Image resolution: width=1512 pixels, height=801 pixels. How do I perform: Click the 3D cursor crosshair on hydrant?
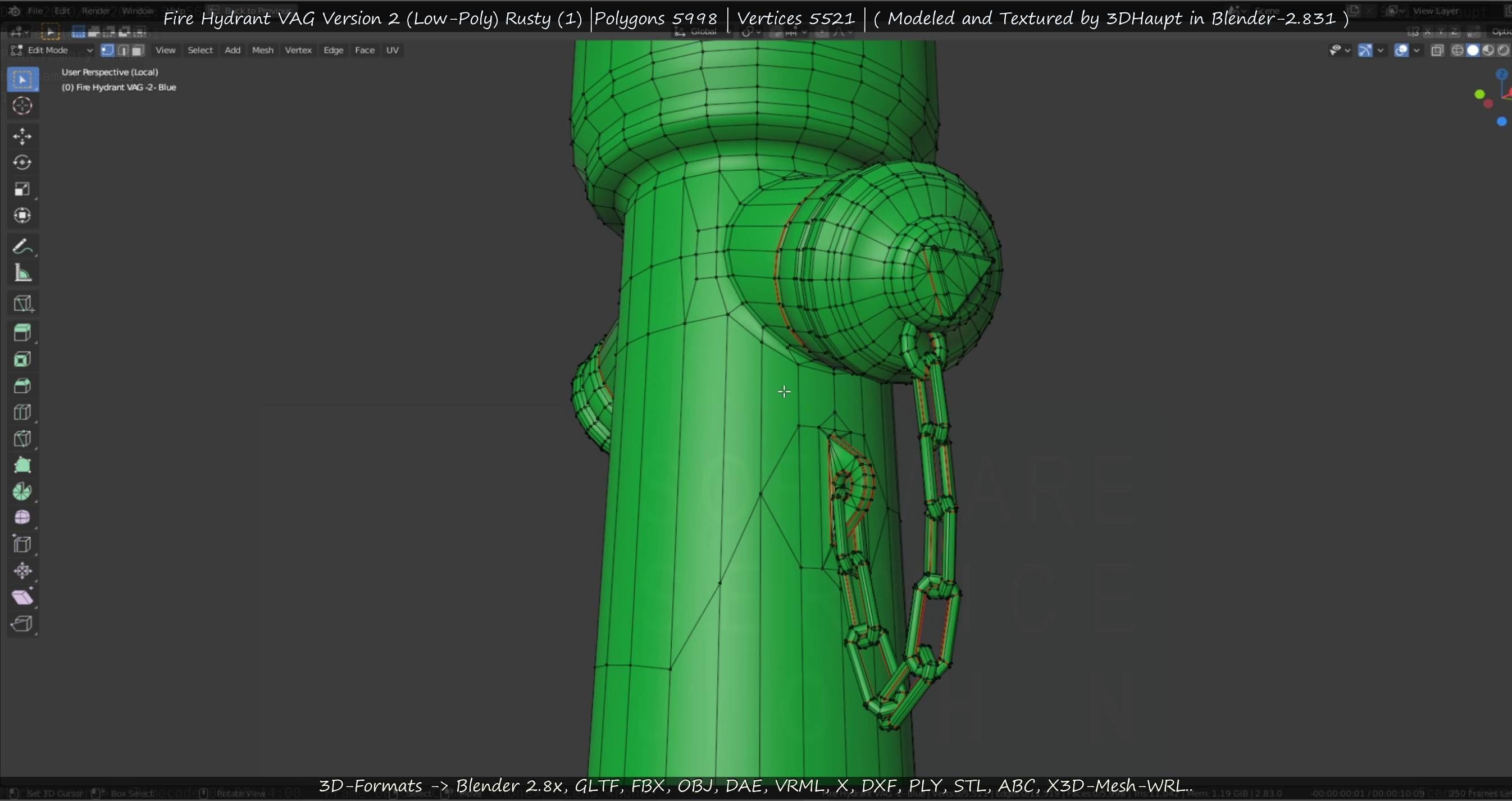[784, 392]
